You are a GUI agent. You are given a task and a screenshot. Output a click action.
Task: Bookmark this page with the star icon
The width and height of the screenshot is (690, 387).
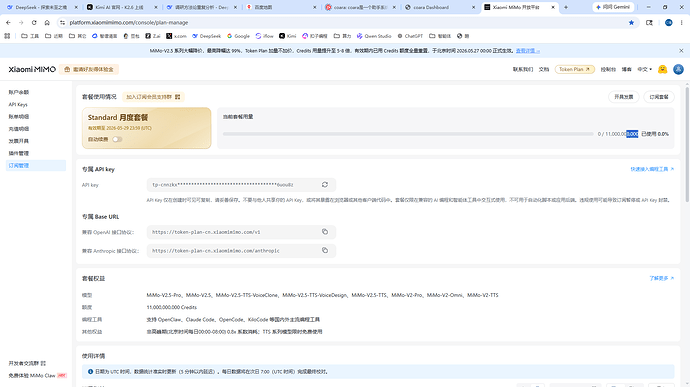tap(631, 22)
